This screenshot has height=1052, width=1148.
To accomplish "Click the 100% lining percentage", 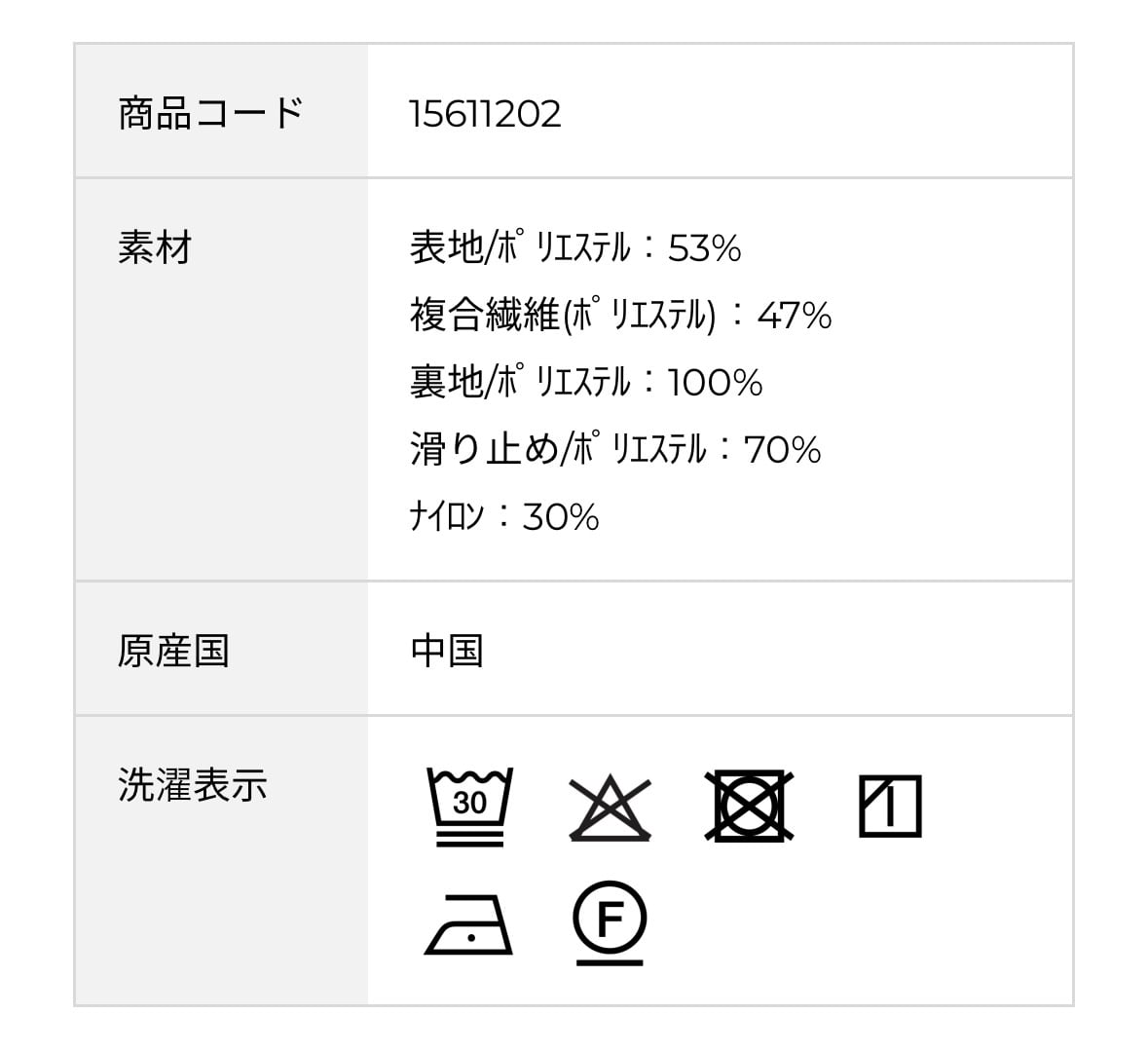I will coord(715,384).
